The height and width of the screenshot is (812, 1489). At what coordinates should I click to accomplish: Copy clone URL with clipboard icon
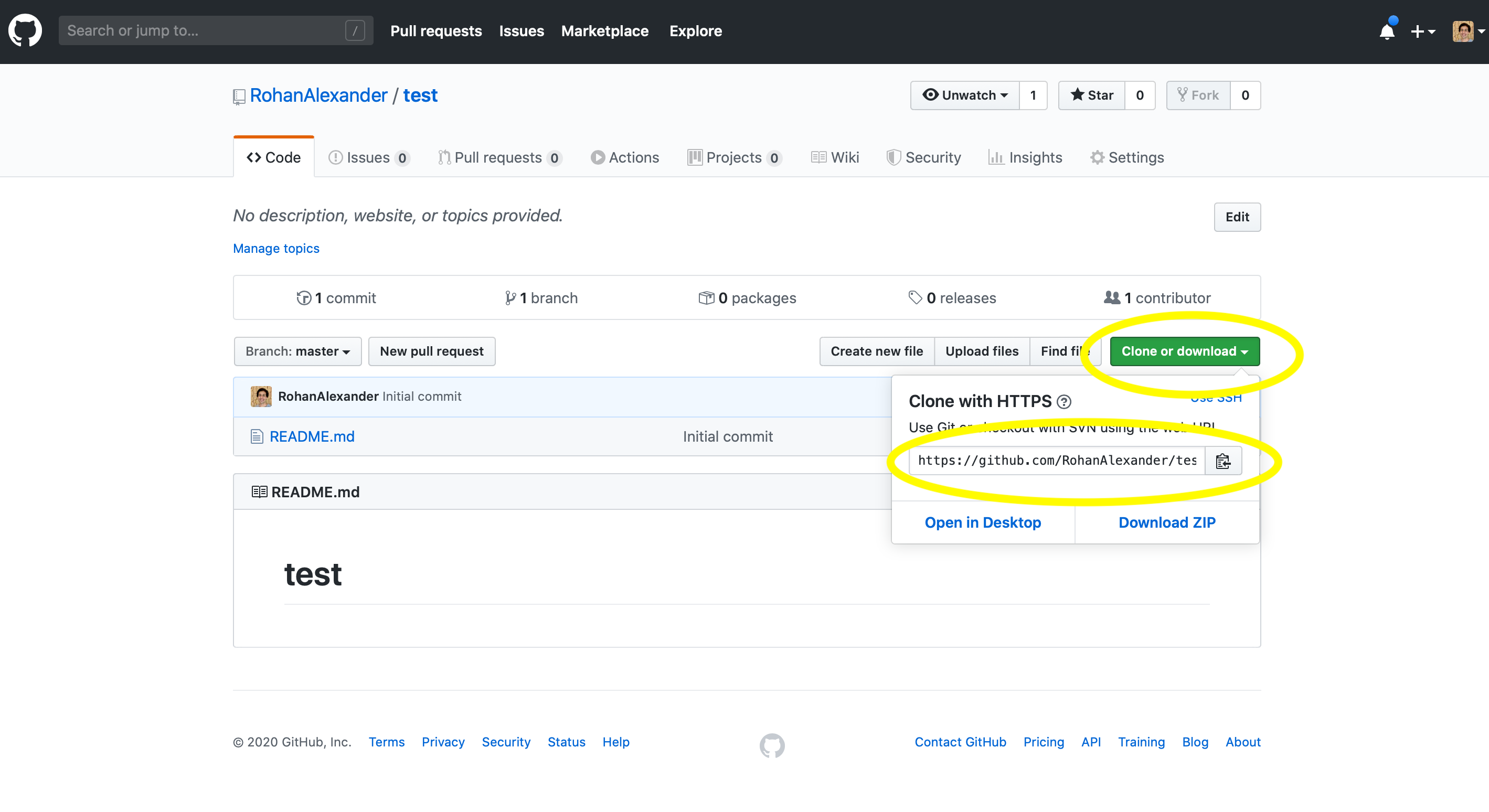click(1222, 461)
